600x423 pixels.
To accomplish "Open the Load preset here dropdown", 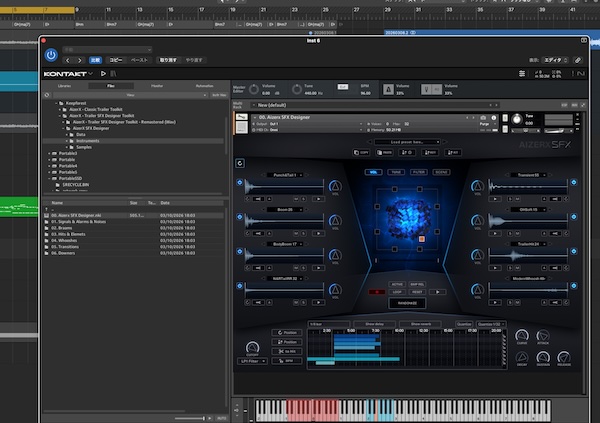I will (x=407, y=142).
